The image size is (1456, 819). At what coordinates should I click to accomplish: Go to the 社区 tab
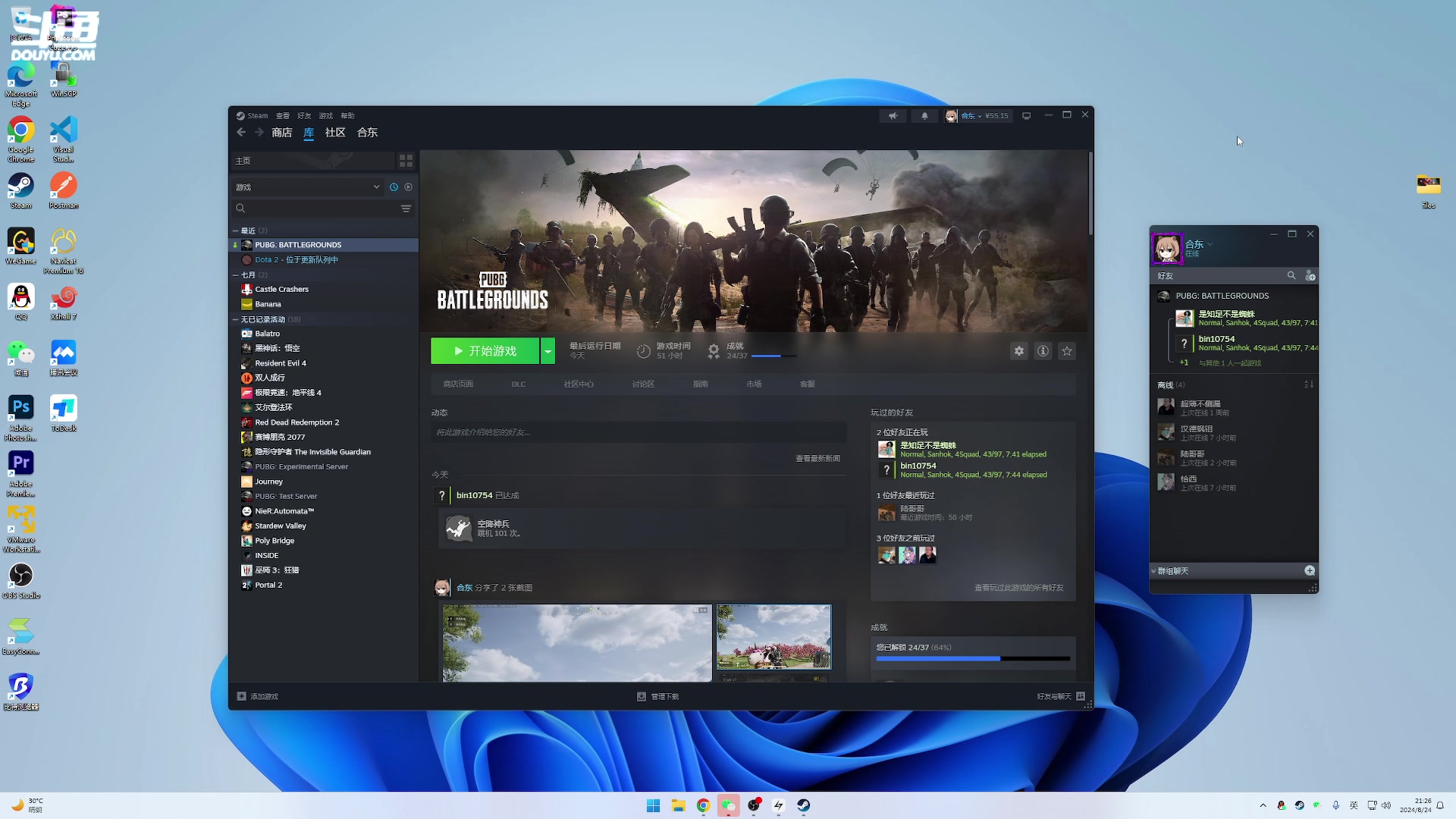pos(335,132)
